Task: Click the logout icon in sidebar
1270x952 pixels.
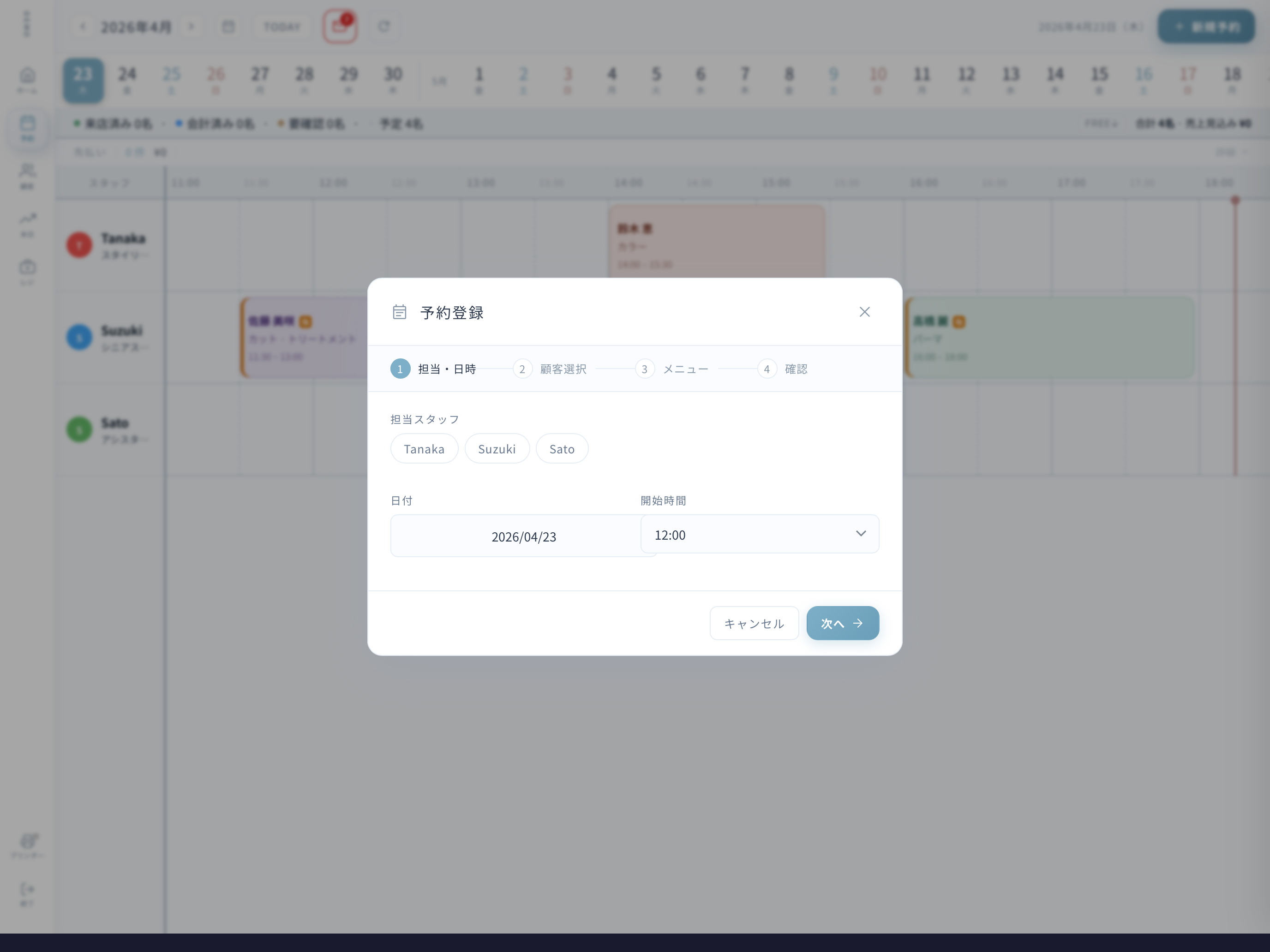Action: coord(28,895)
